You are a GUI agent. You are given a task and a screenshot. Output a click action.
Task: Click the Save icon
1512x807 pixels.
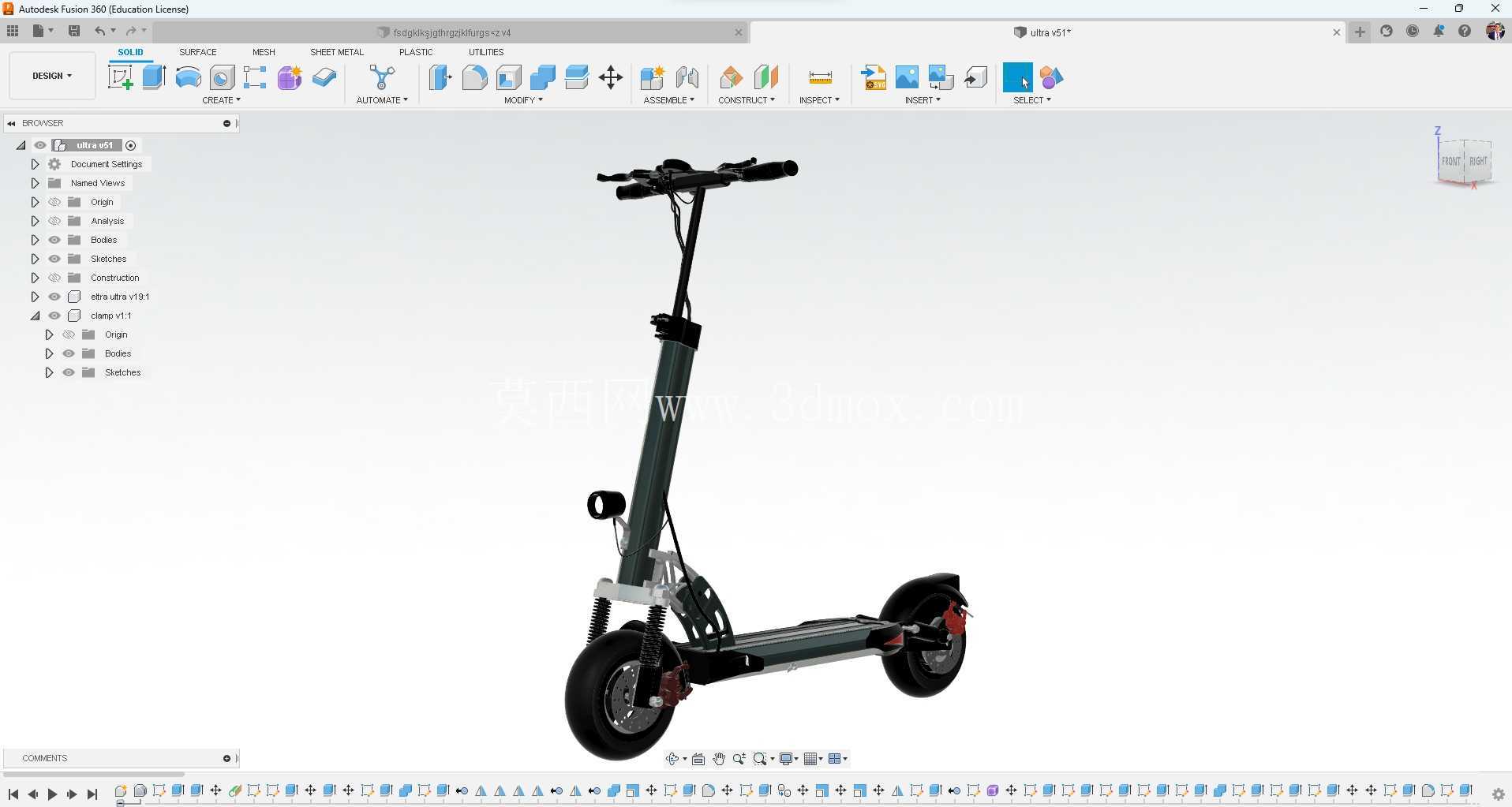click(x=74, y=32)
